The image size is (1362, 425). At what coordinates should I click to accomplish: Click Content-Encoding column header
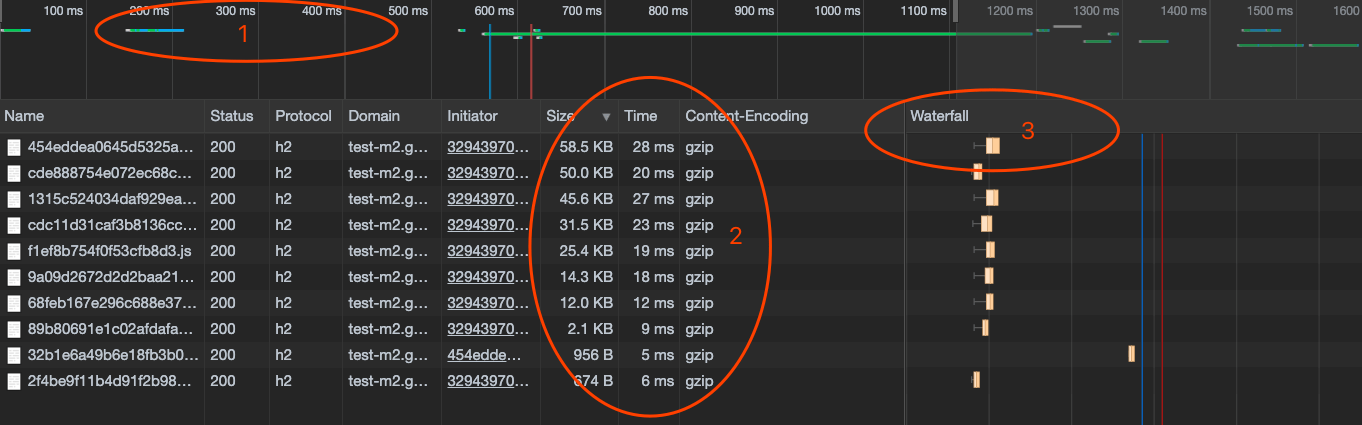[746, 116]
